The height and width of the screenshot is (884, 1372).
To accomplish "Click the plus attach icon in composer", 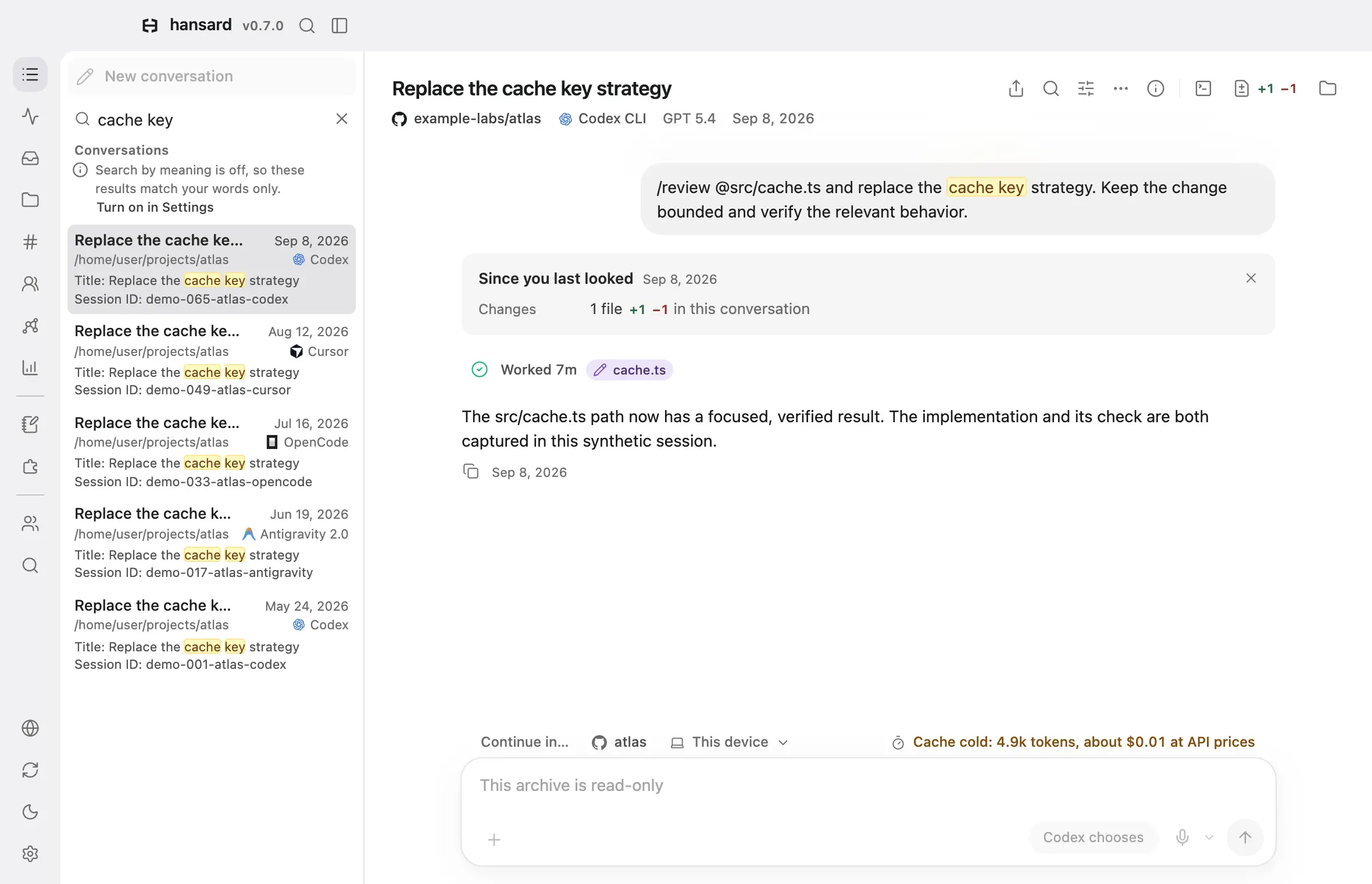I will coord(494,839).
